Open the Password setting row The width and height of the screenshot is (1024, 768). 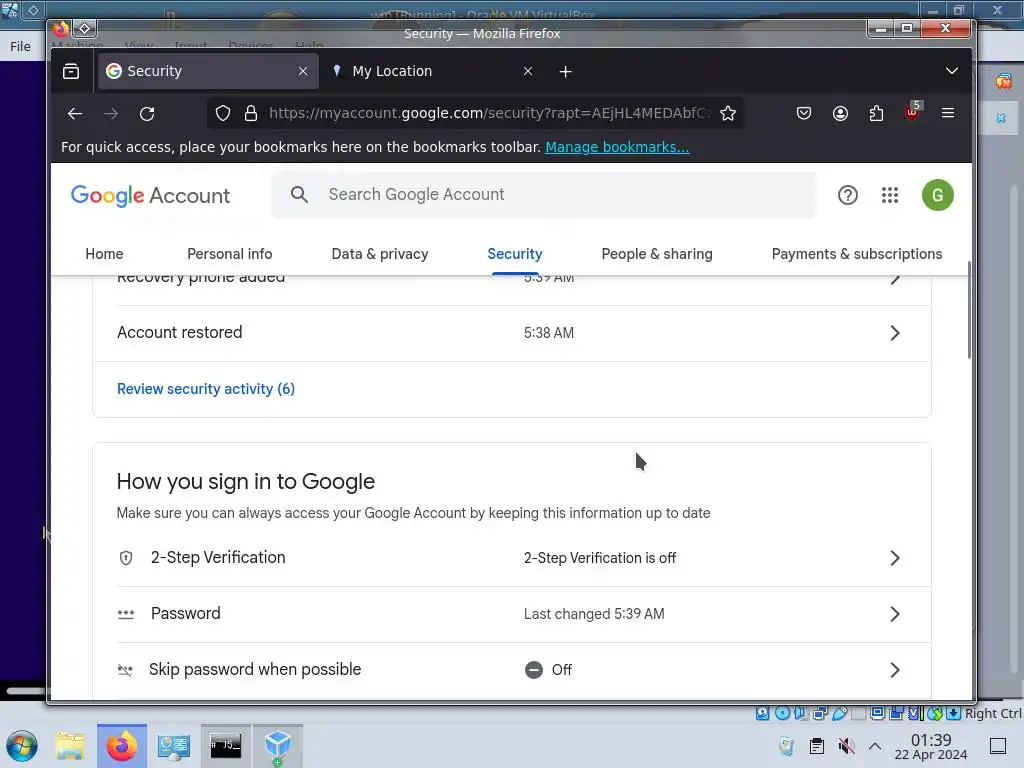(x=512, y=615)
